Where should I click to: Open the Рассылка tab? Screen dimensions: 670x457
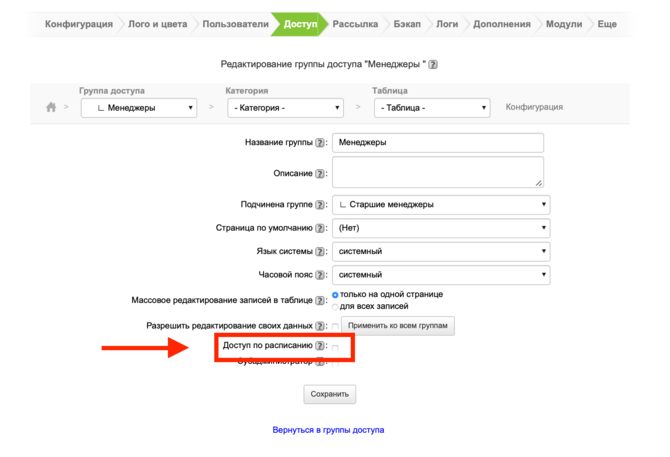click(355, 23)
